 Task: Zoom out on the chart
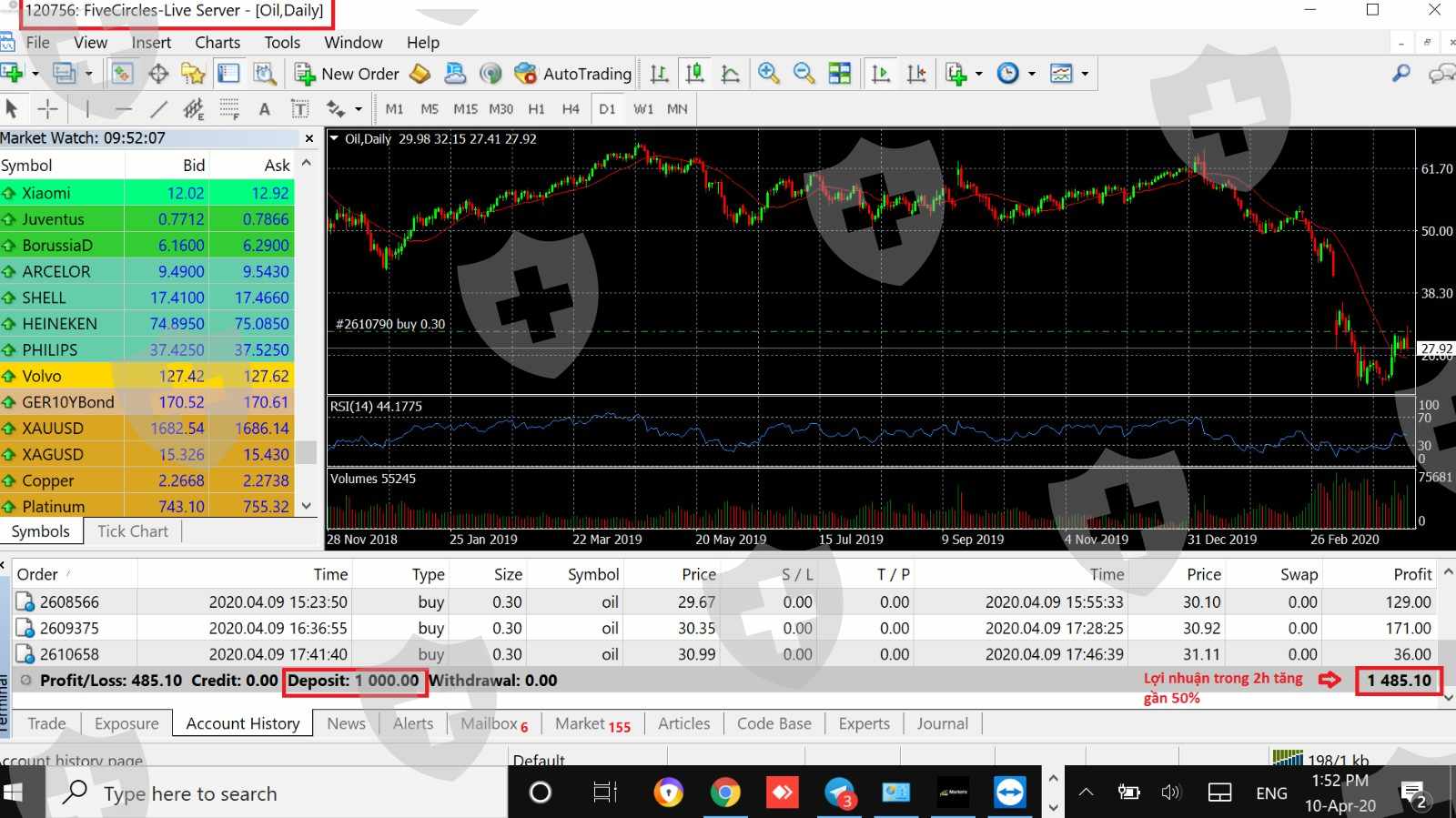tap(804, 74)
